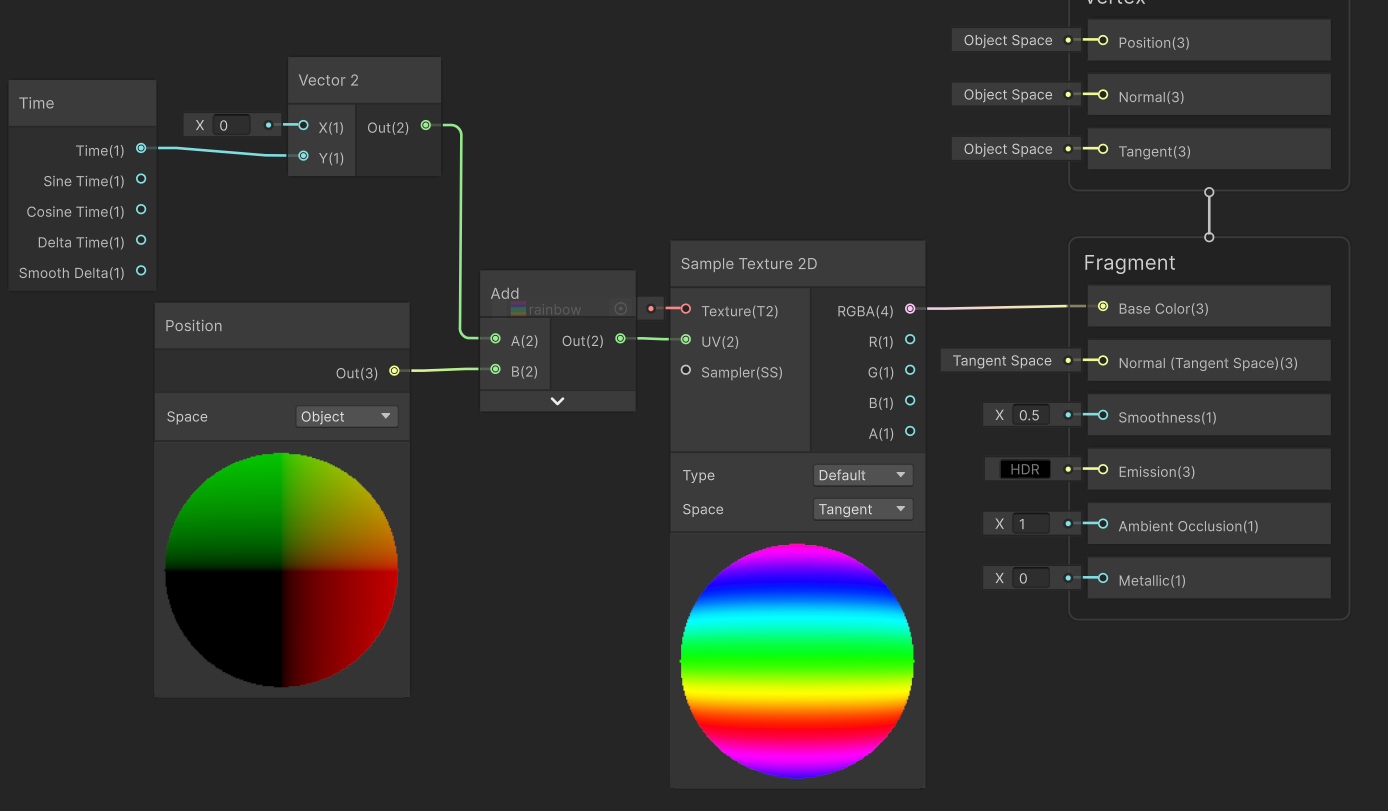Open the HDR Emission color swatch
The height and width of the screenshot is (811, 1388).
[x=1025, y=469]
